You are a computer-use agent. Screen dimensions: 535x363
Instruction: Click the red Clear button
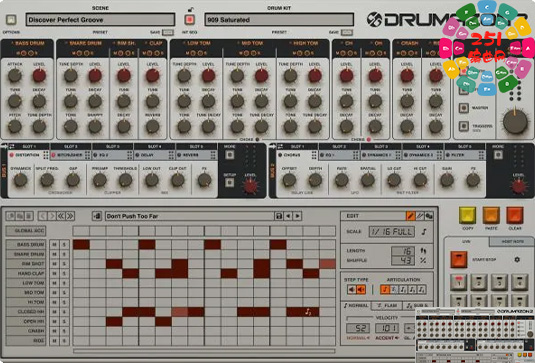(515, 215)
